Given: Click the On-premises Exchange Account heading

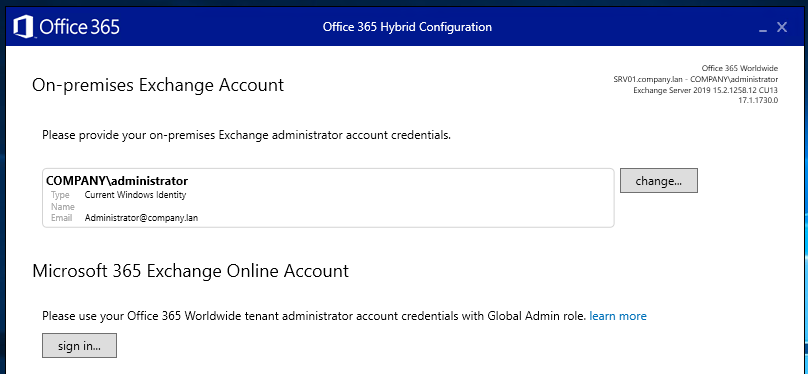Looking at the screenshot, I should click(158, 85).
